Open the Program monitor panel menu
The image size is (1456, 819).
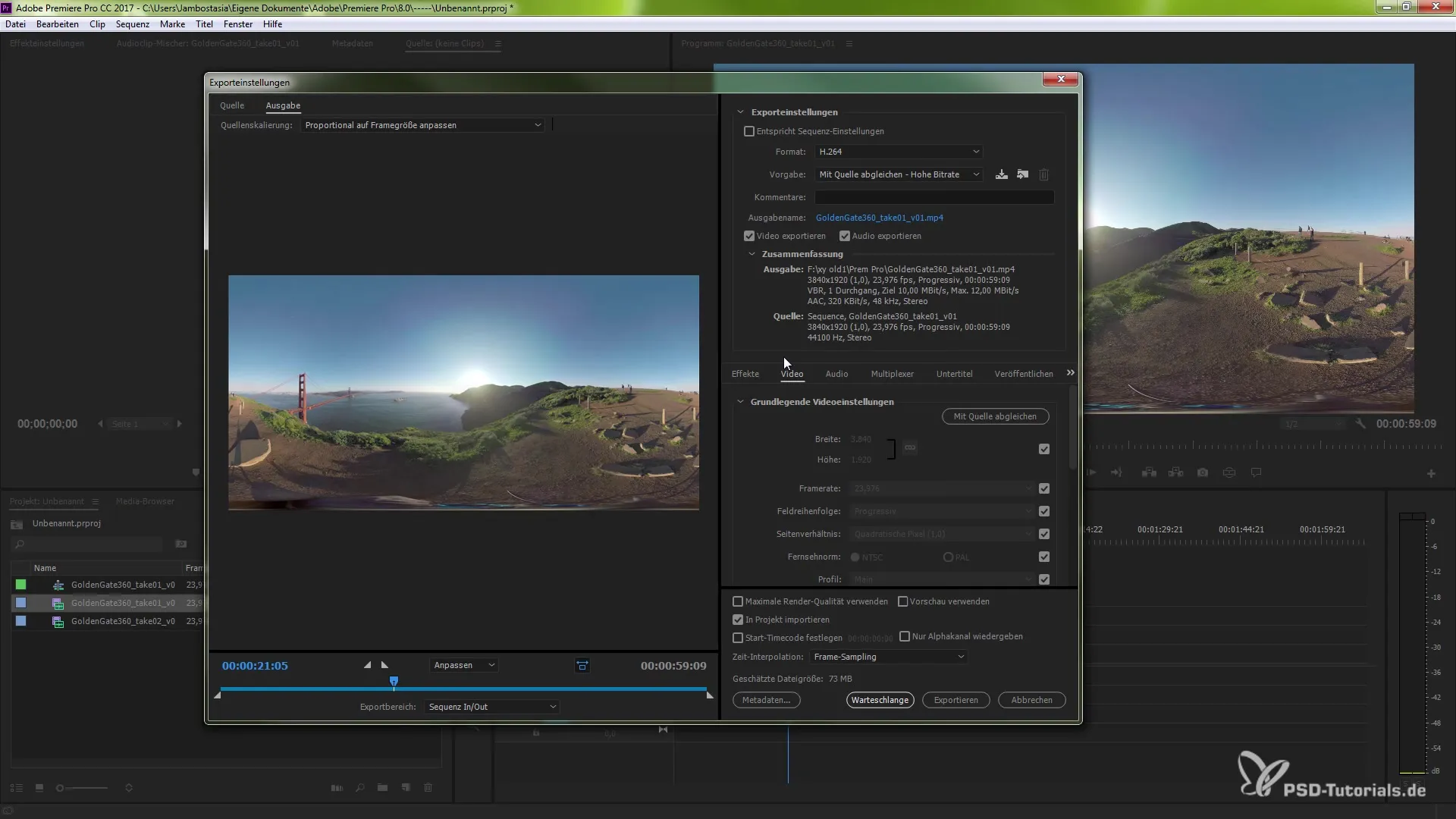(x=849, y=43)
